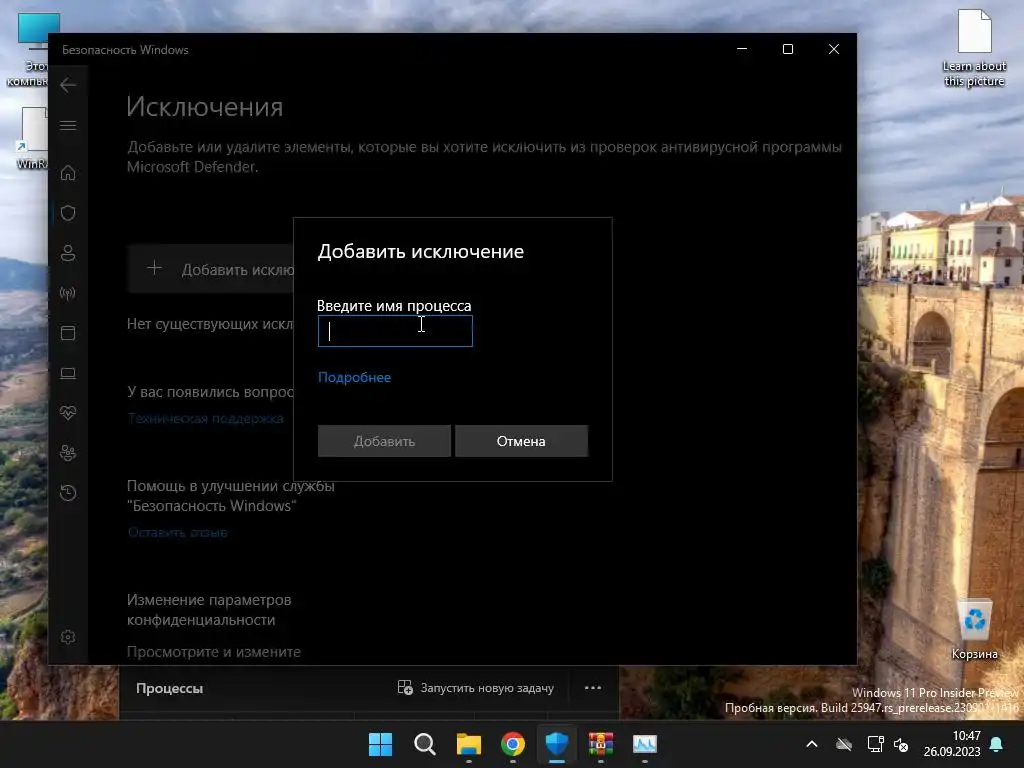Open Device security laptop icon
The image size is (1024, 768).
click(x=68, y=373)
